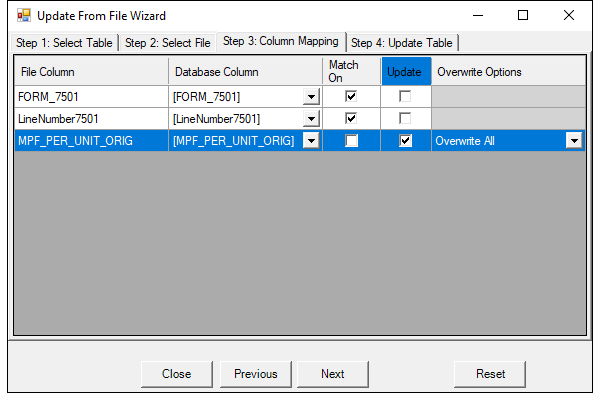Select the FORM_7501 file column cell
The width and height of the screenshot is (600, 400).
point(91,96)
